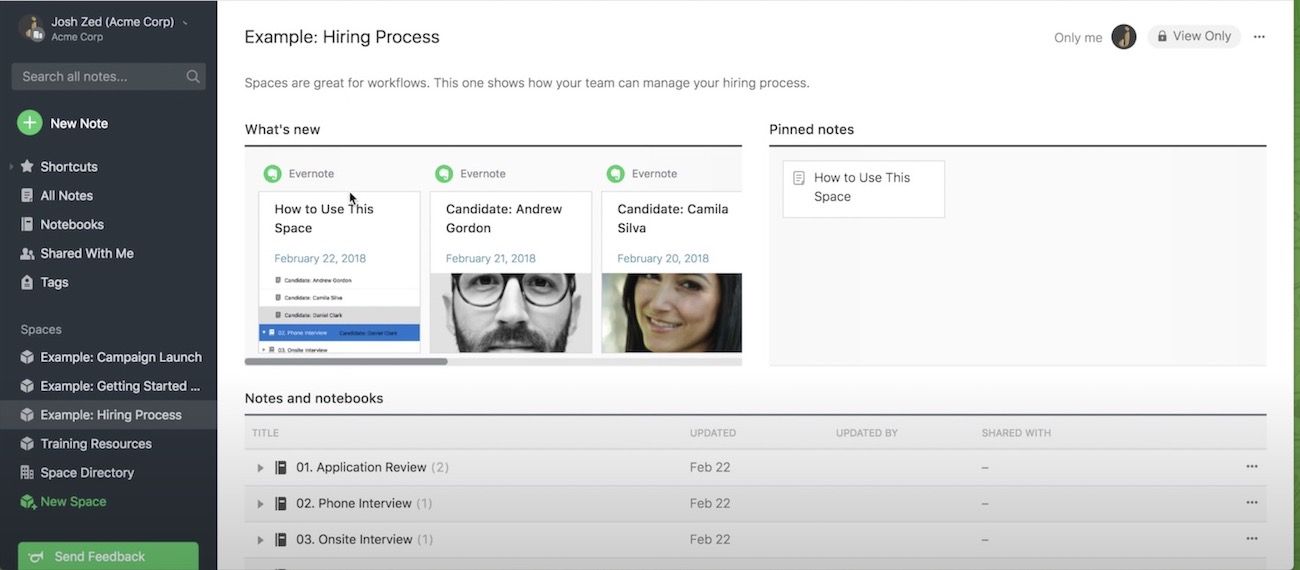Image resolution: width=1300 pixels, height=570 pixels.
Task: Click the search magnifier icon
Action: pyautogui.click(x=193, y=76)
